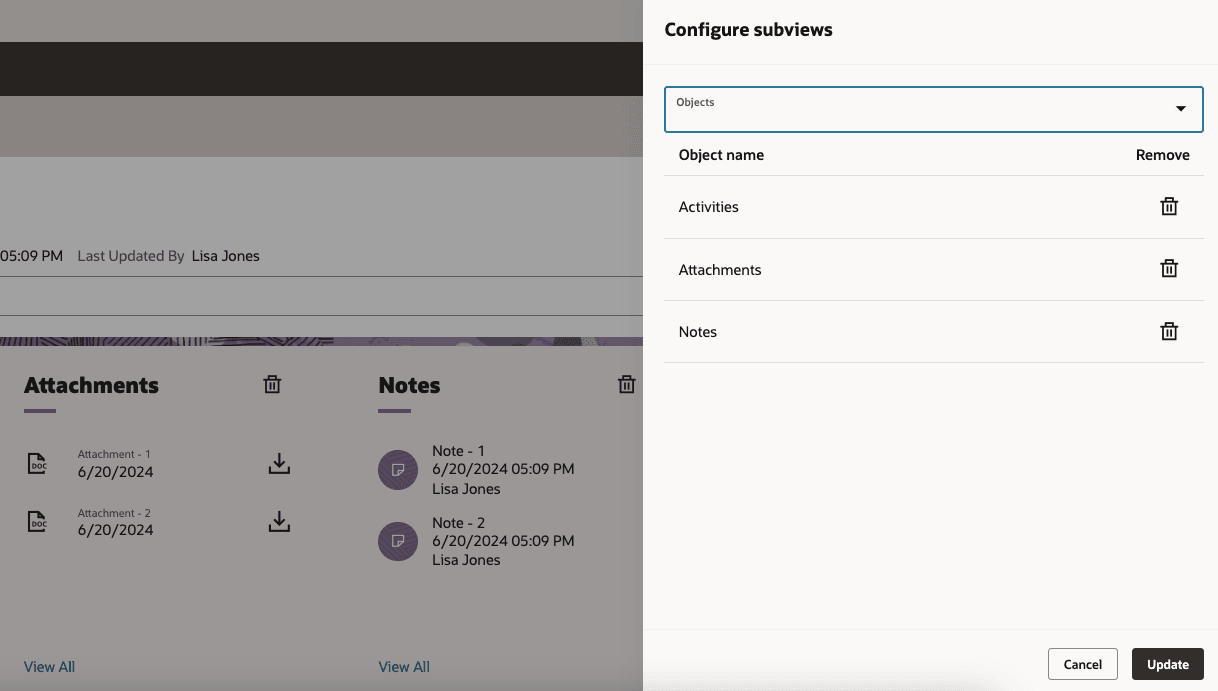Remove the Attachments subview using its trash icon
The height and width of the screenshot is (691, 1218).
(x=1169, y=268)
